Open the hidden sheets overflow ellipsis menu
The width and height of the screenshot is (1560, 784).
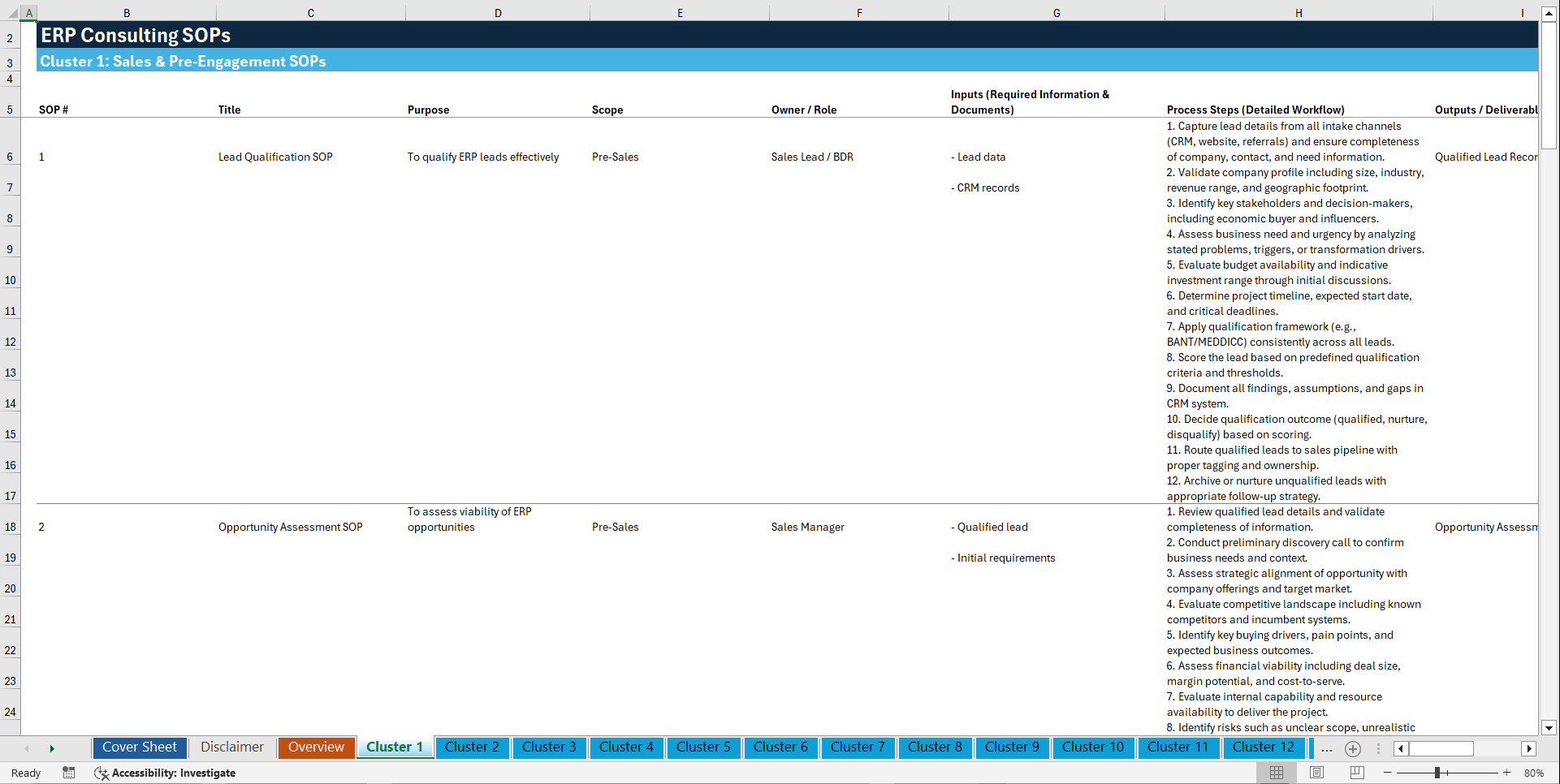pyautogui.click(x=1327, y=748)
